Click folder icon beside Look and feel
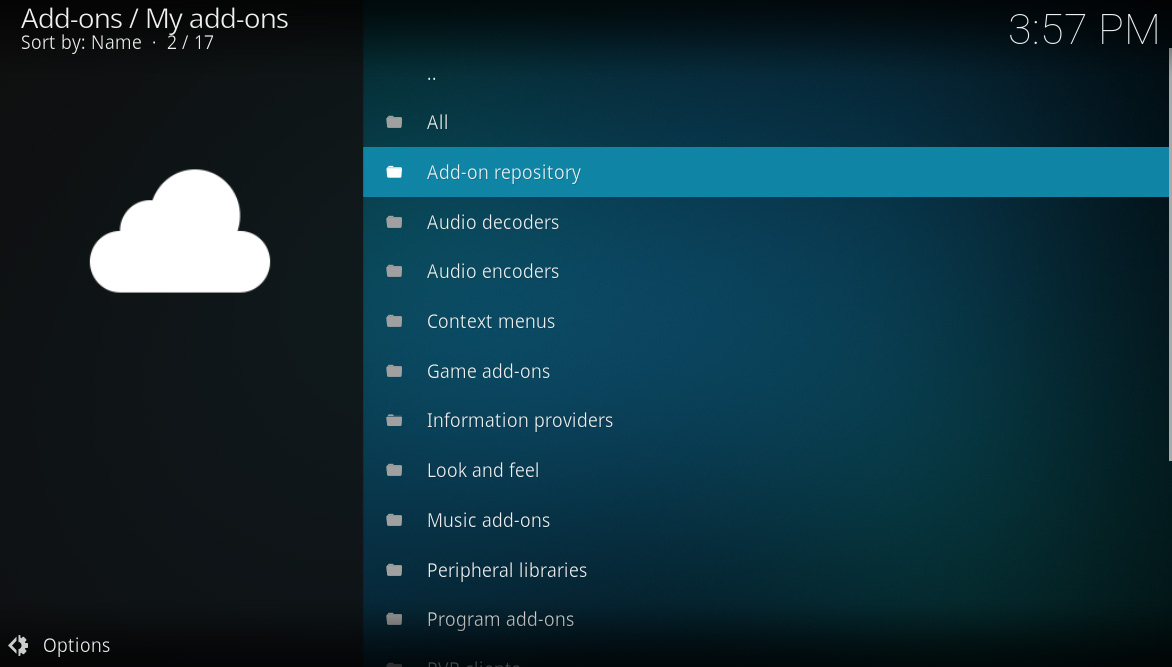This screenshot has height=667, width=1172. [x=394, y=470]
